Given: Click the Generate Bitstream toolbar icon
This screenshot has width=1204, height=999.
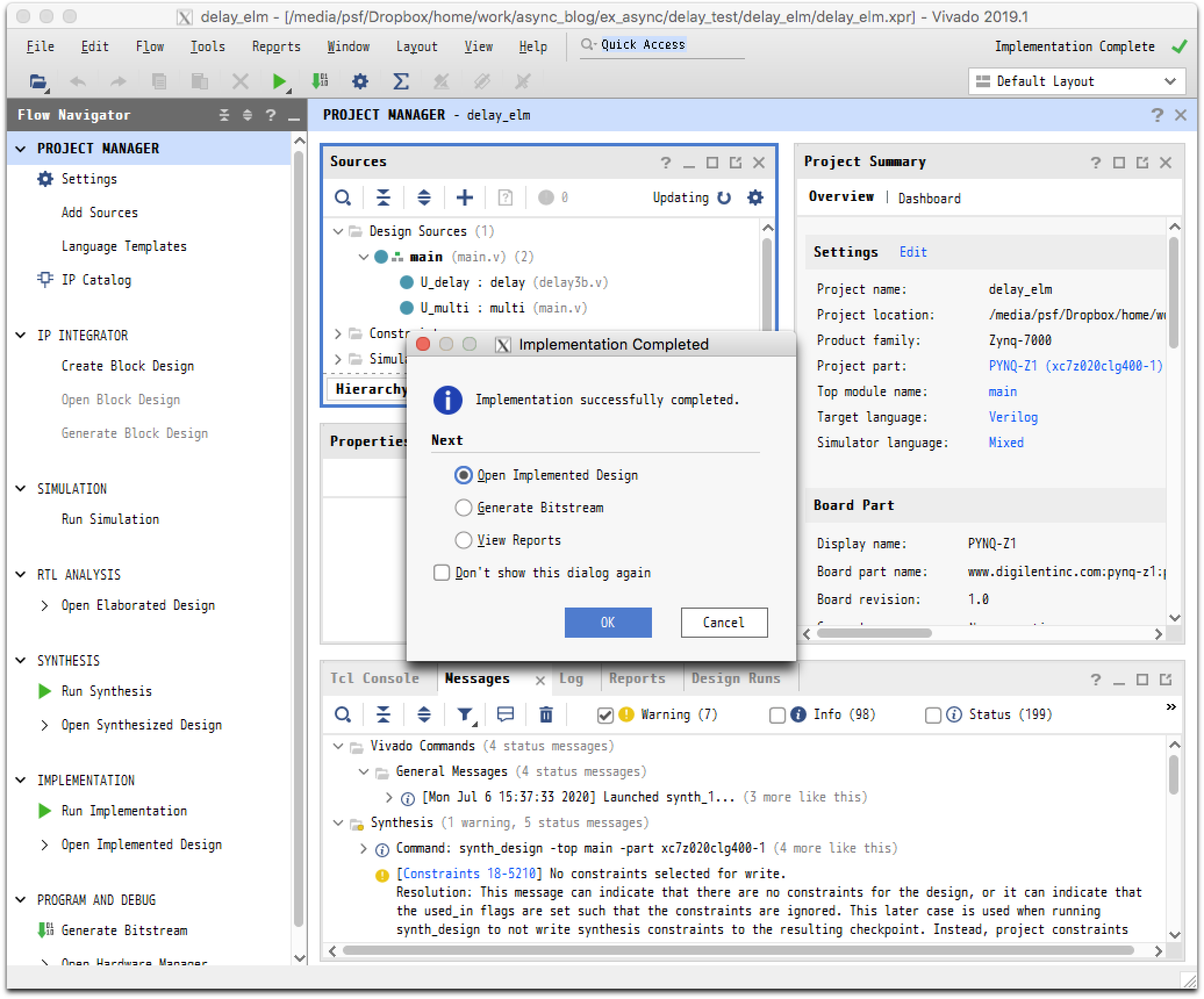Looking at the screenshot, I should coord(320,81).
